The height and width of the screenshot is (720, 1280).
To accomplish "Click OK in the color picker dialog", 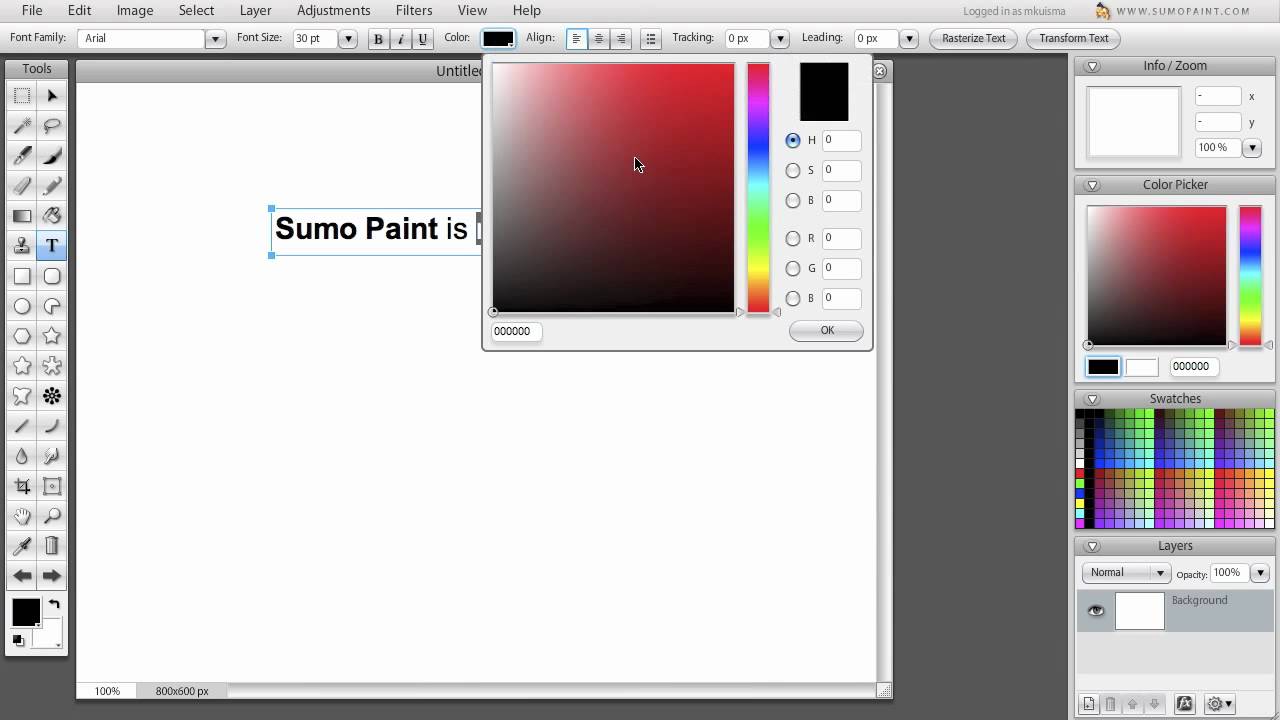I will (x=826, y=331).
